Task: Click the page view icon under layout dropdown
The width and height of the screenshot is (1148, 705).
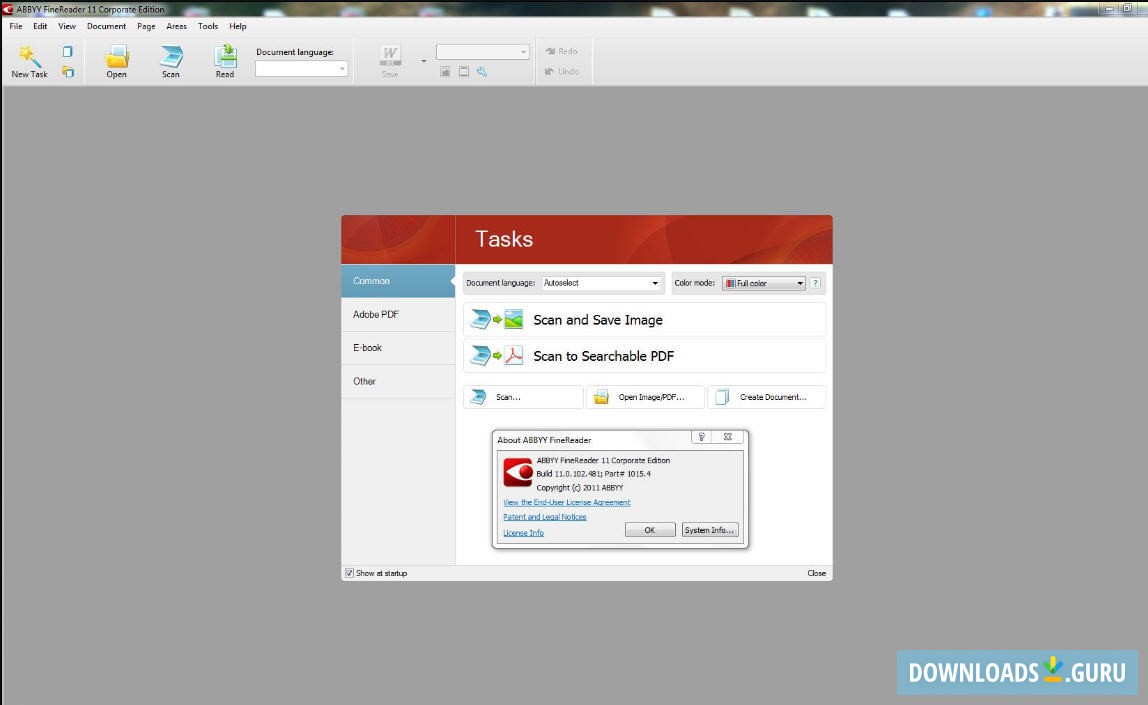Action: (463, 72)
